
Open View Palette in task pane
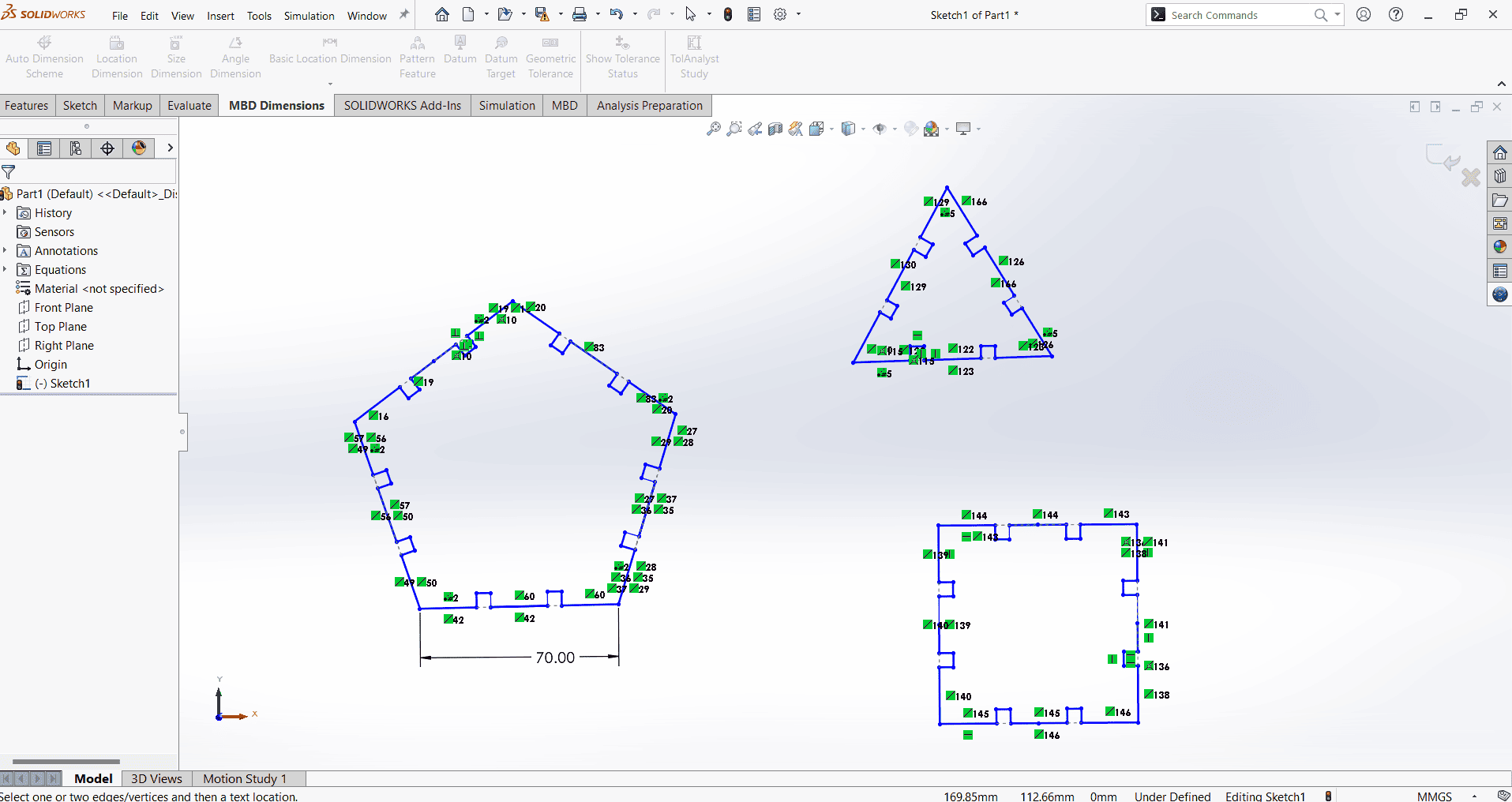click(x=1500, y=223)
